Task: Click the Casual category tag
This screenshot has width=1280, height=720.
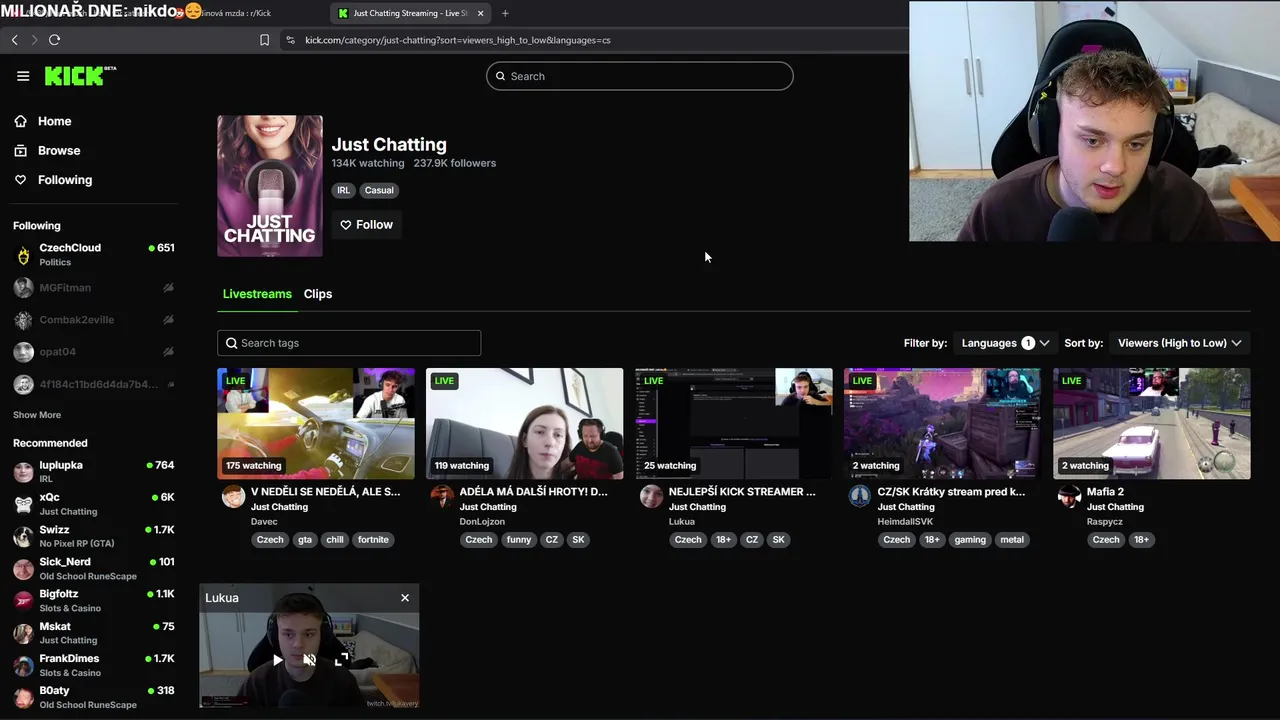Action: (379, 190)
